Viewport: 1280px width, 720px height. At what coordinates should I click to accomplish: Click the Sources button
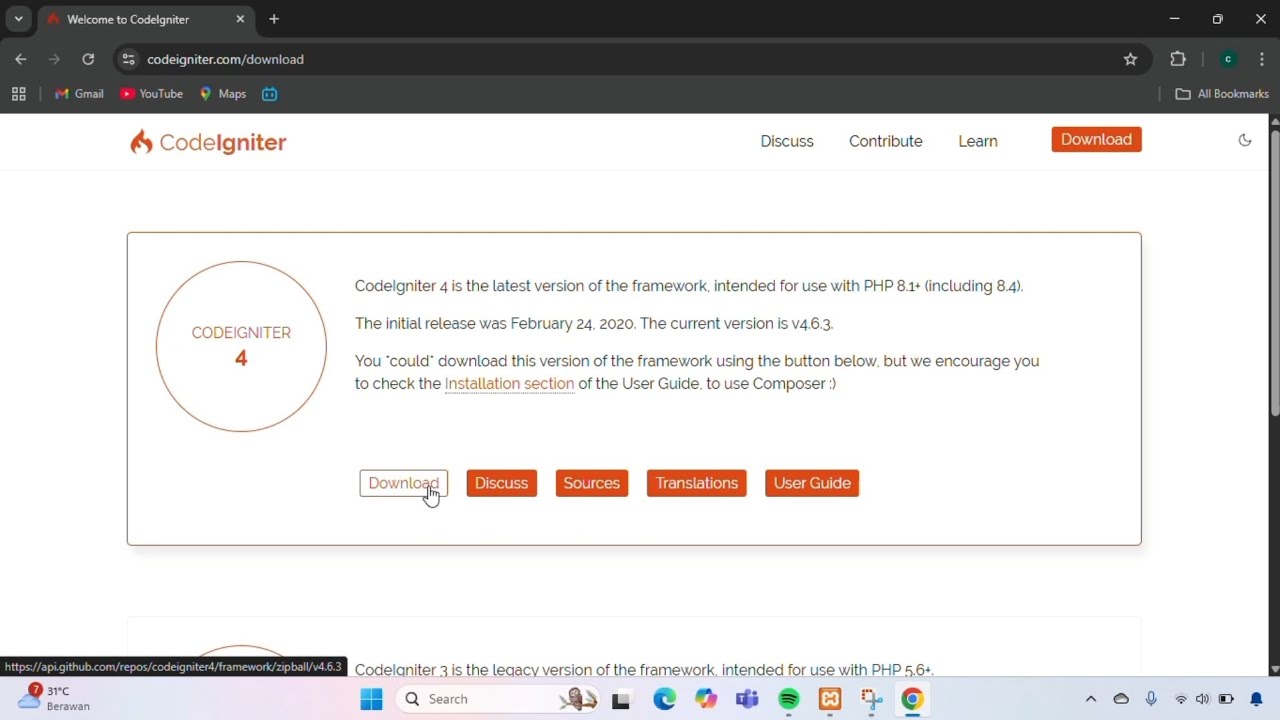click(x=591, y=483)
